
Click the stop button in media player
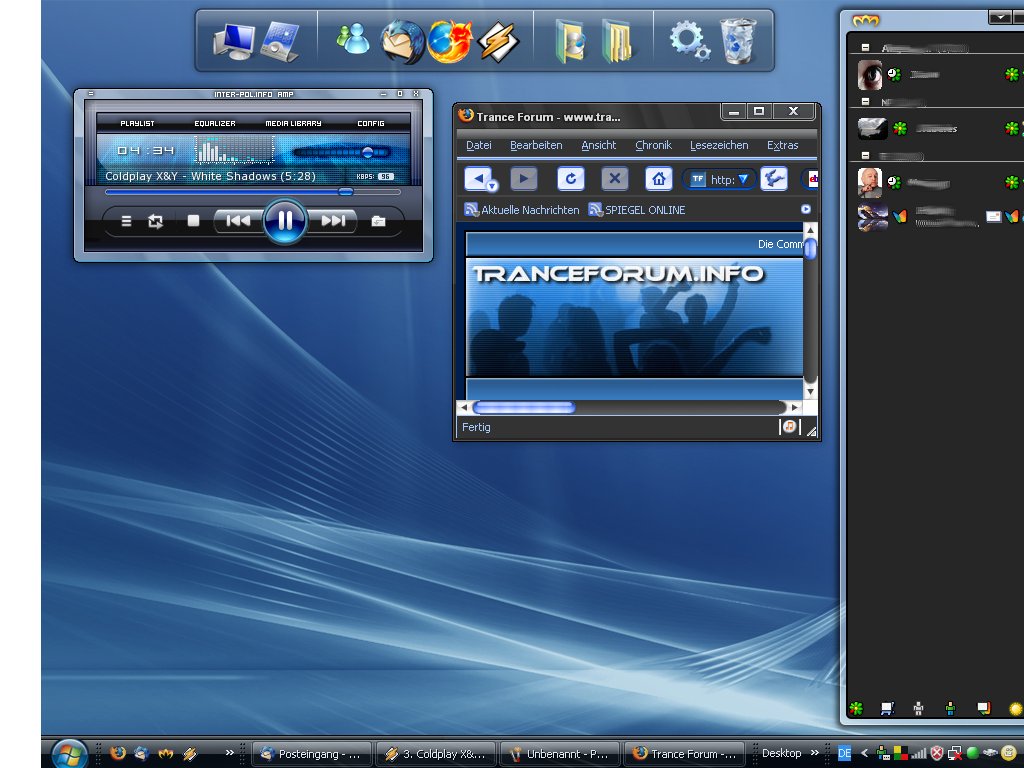(x=194, y=221)
